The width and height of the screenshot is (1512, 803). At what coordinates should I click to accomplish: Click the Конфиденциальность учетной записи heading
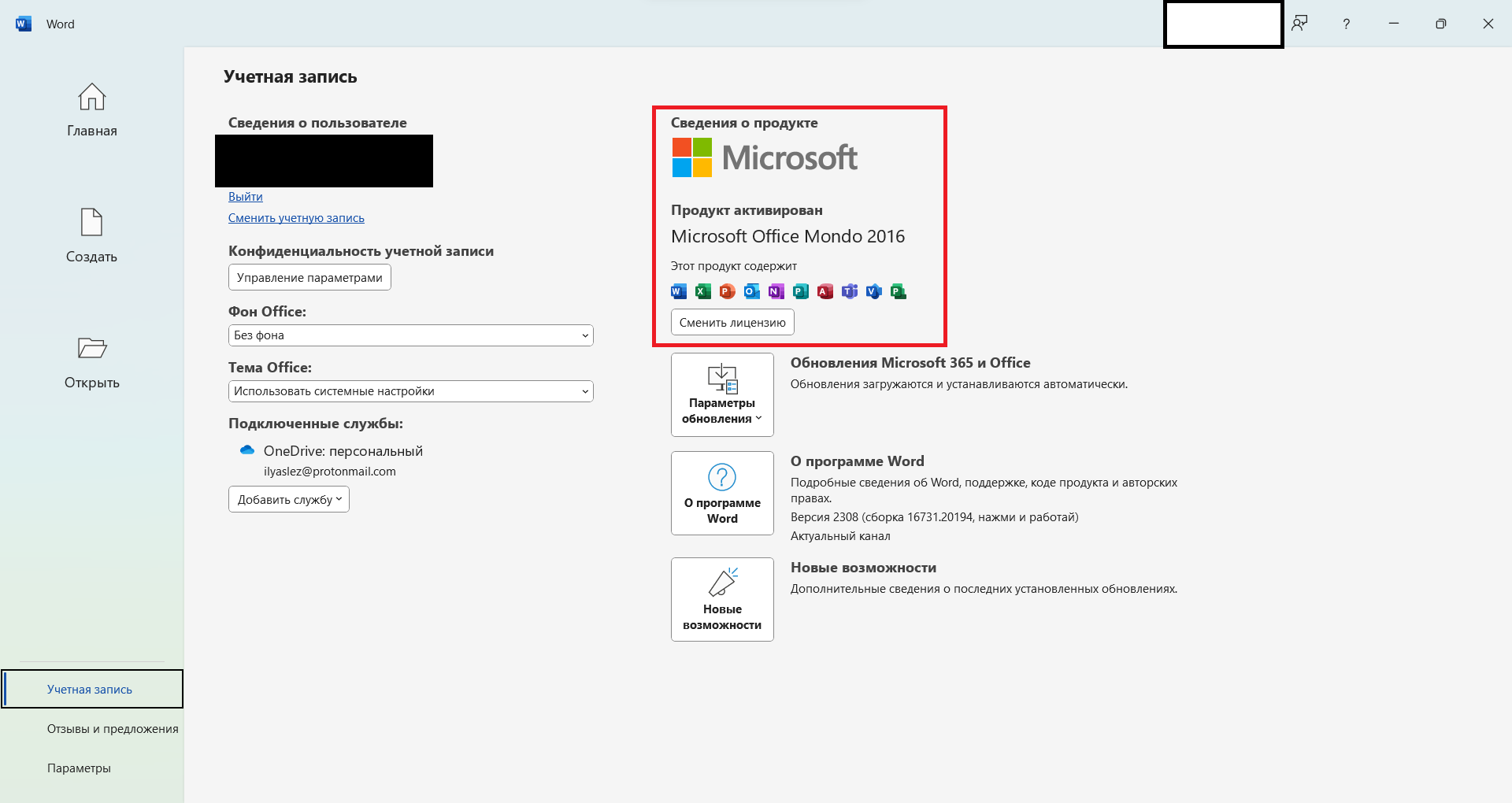click(361, 251)
